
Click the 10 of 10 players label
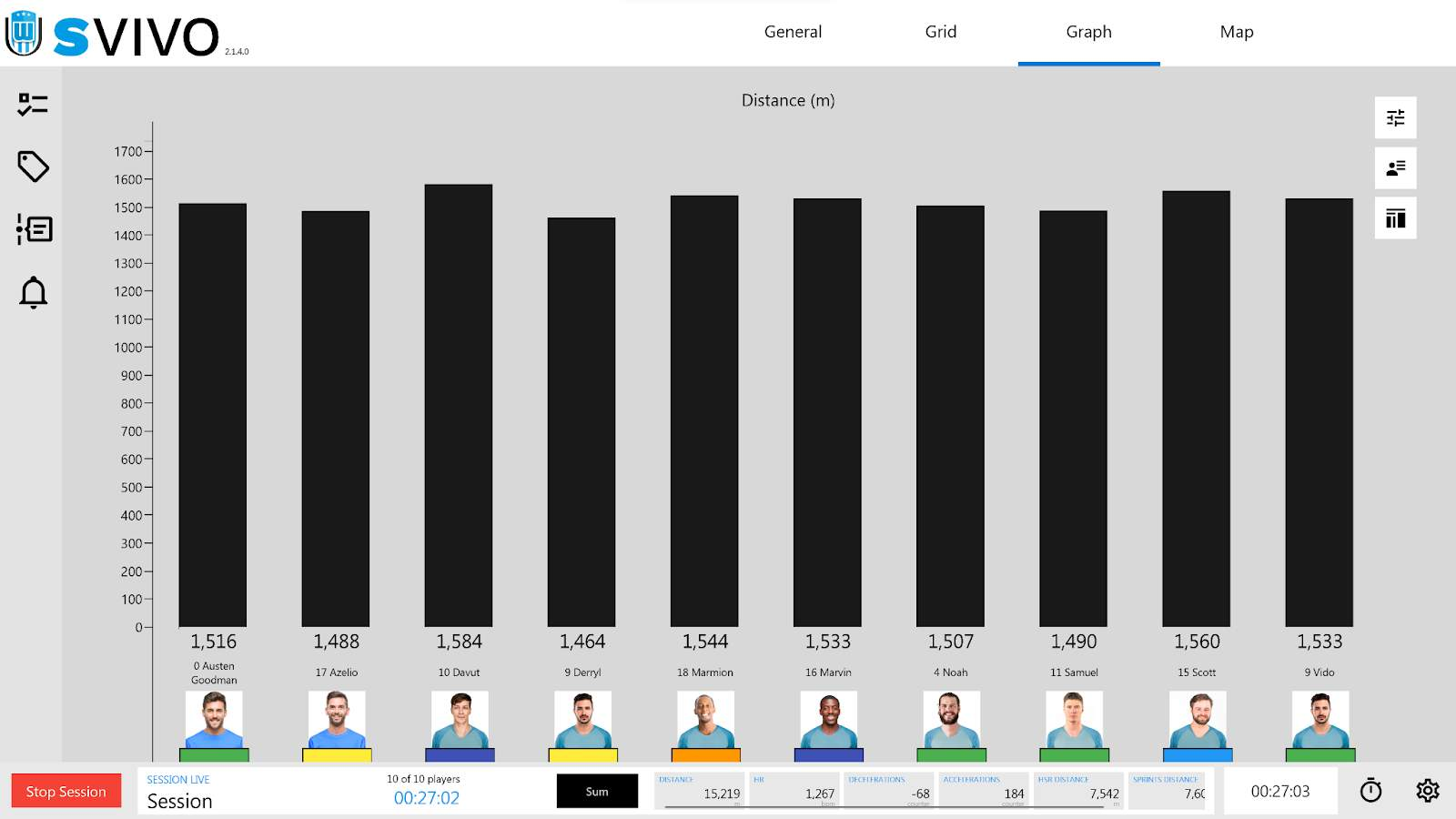pyautogui.click(x=423, y=779)
